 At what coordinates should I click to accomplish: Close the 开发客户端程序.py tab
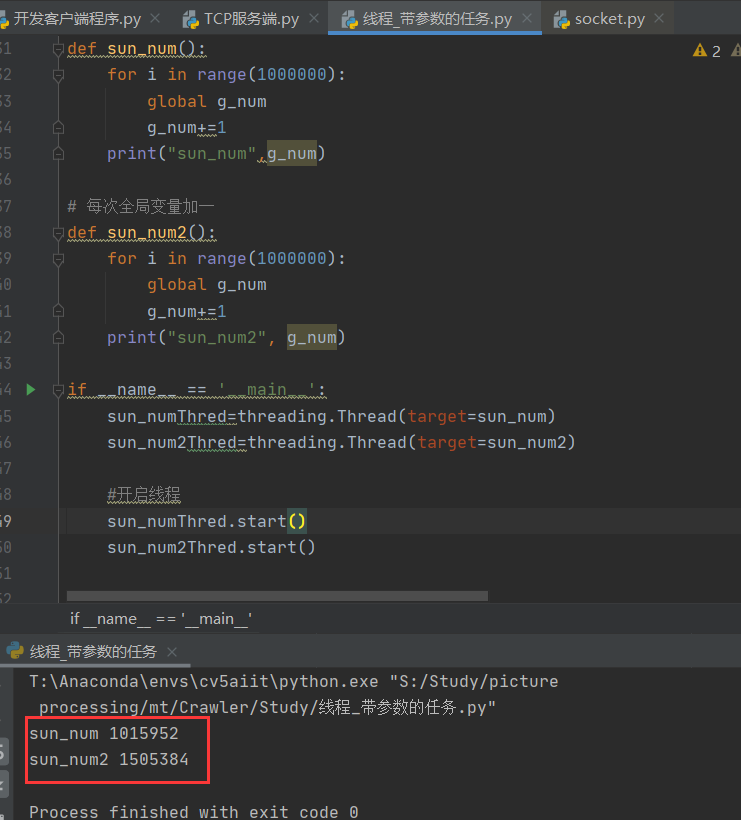[155, 19]
